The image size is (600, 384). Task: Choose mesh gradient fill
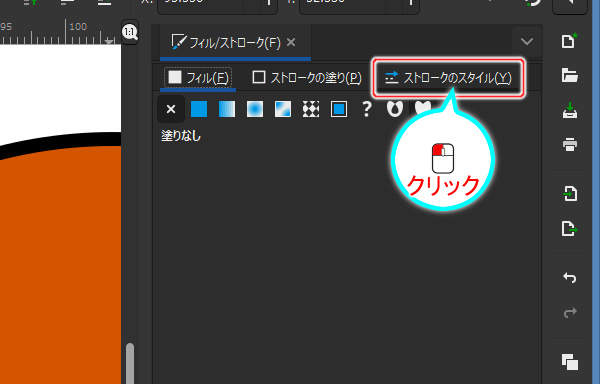point(283,109)
